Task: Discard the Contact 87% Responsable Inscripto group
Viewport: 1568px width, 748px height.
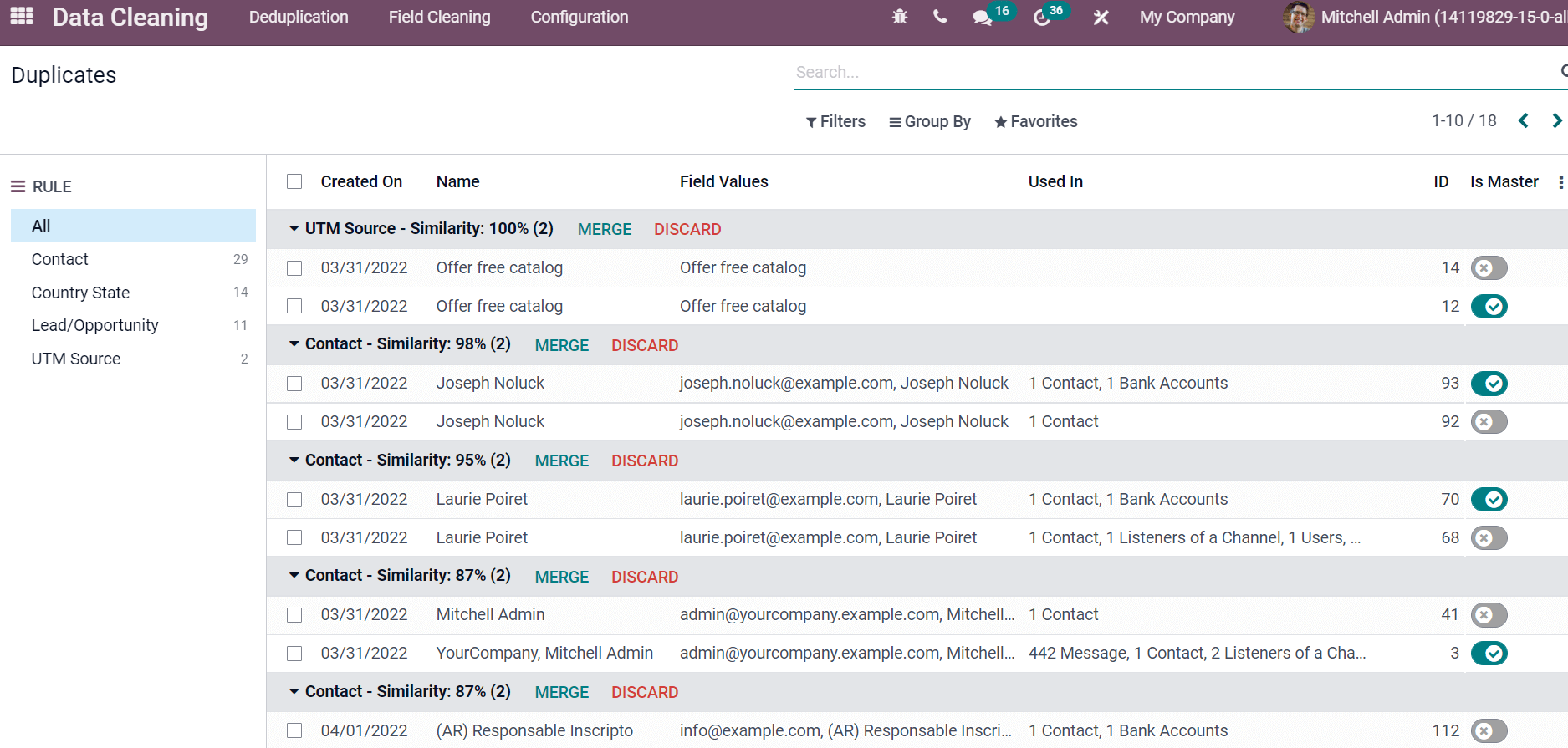Action: [x=645, y=692]
